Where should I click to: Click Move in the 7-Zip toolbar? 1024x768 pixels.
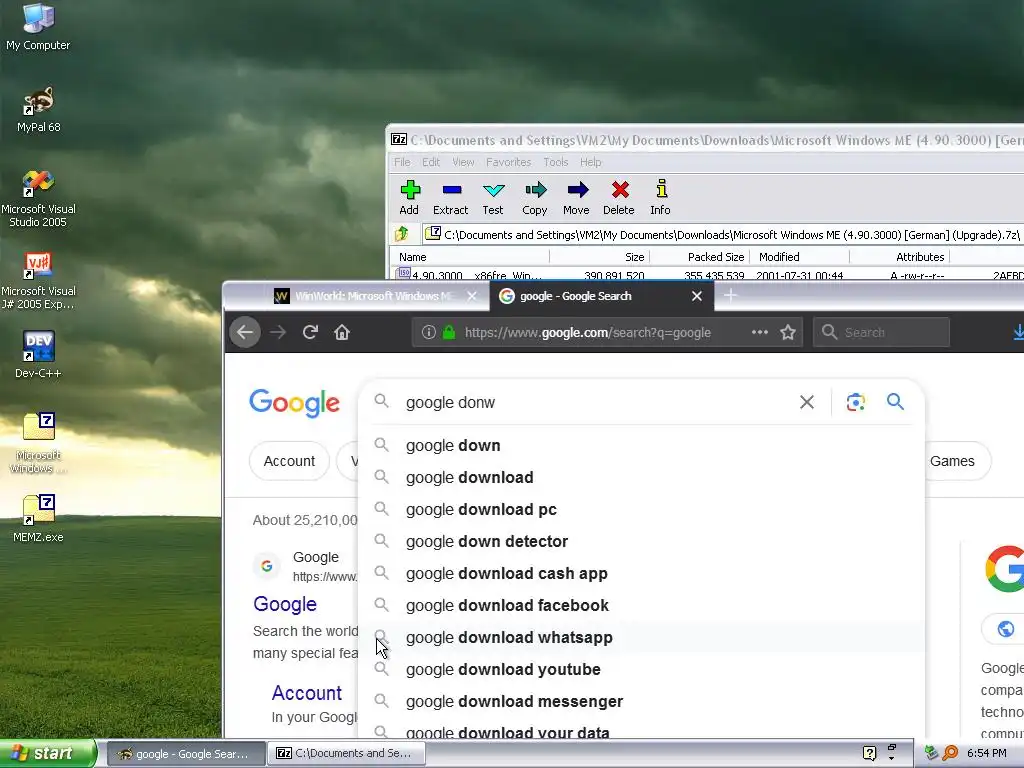(x=577, y=197)
